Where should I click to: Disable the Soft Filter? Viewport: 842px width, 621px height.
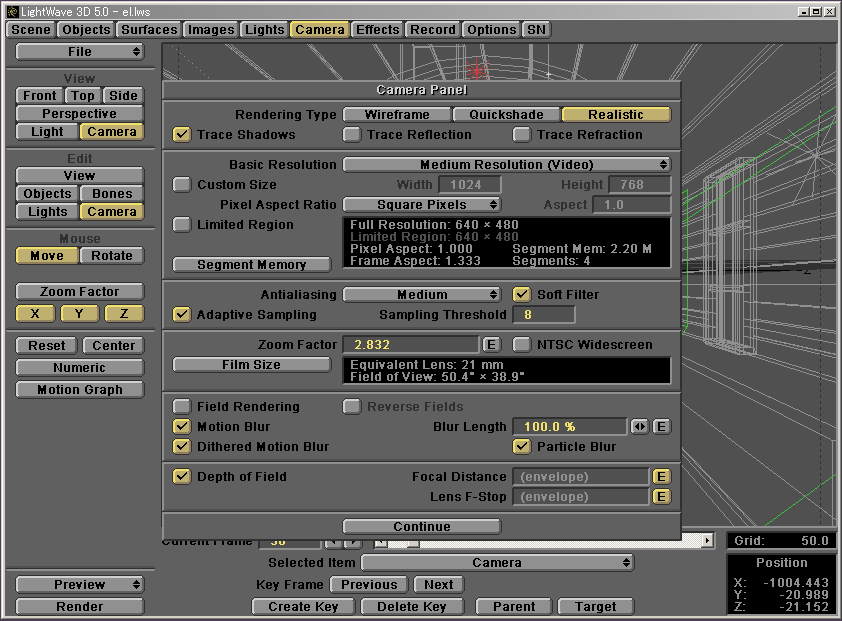coord(522,294)
